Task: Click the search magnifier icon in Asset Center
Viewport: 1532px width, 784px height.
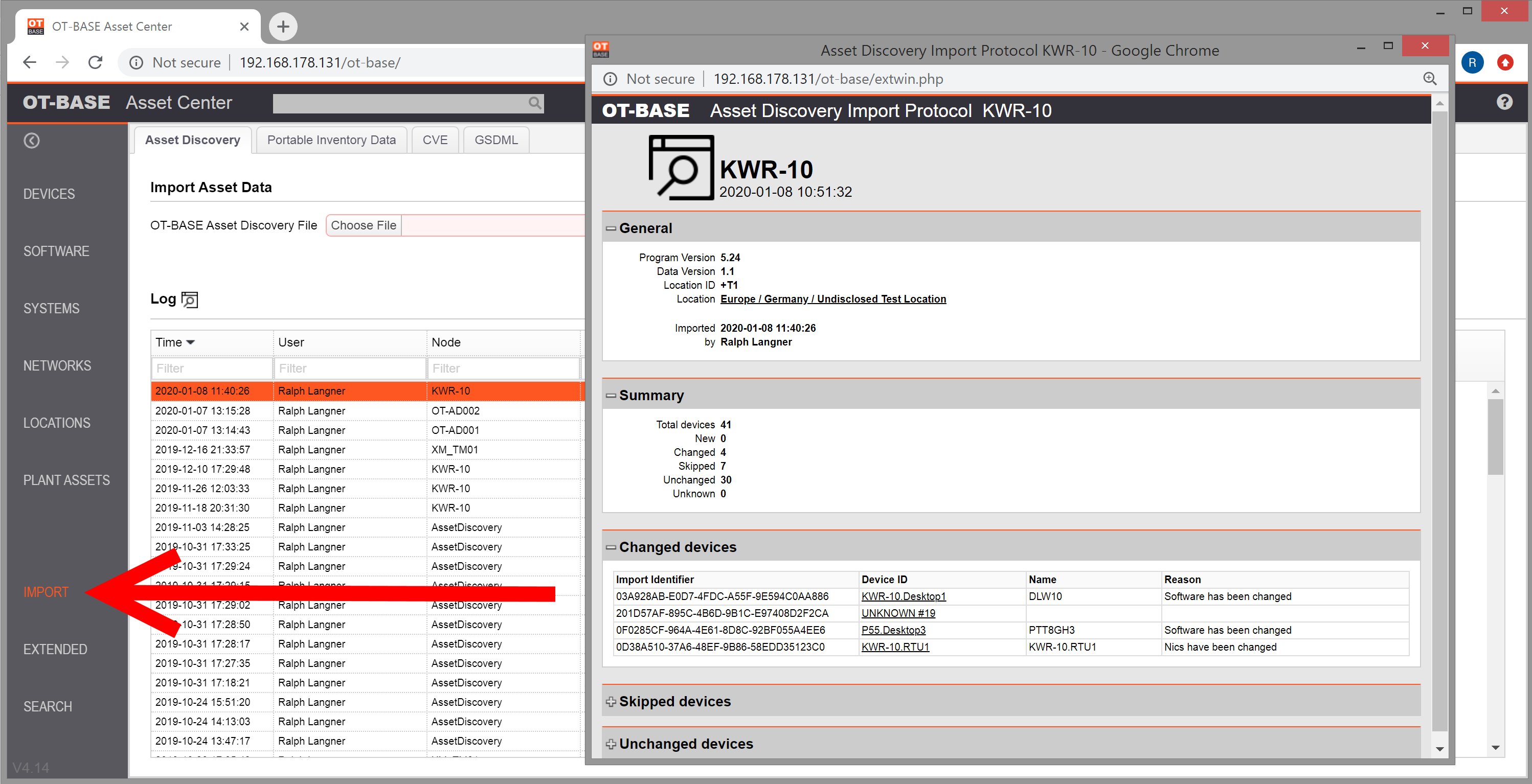Action: point(535,103)
